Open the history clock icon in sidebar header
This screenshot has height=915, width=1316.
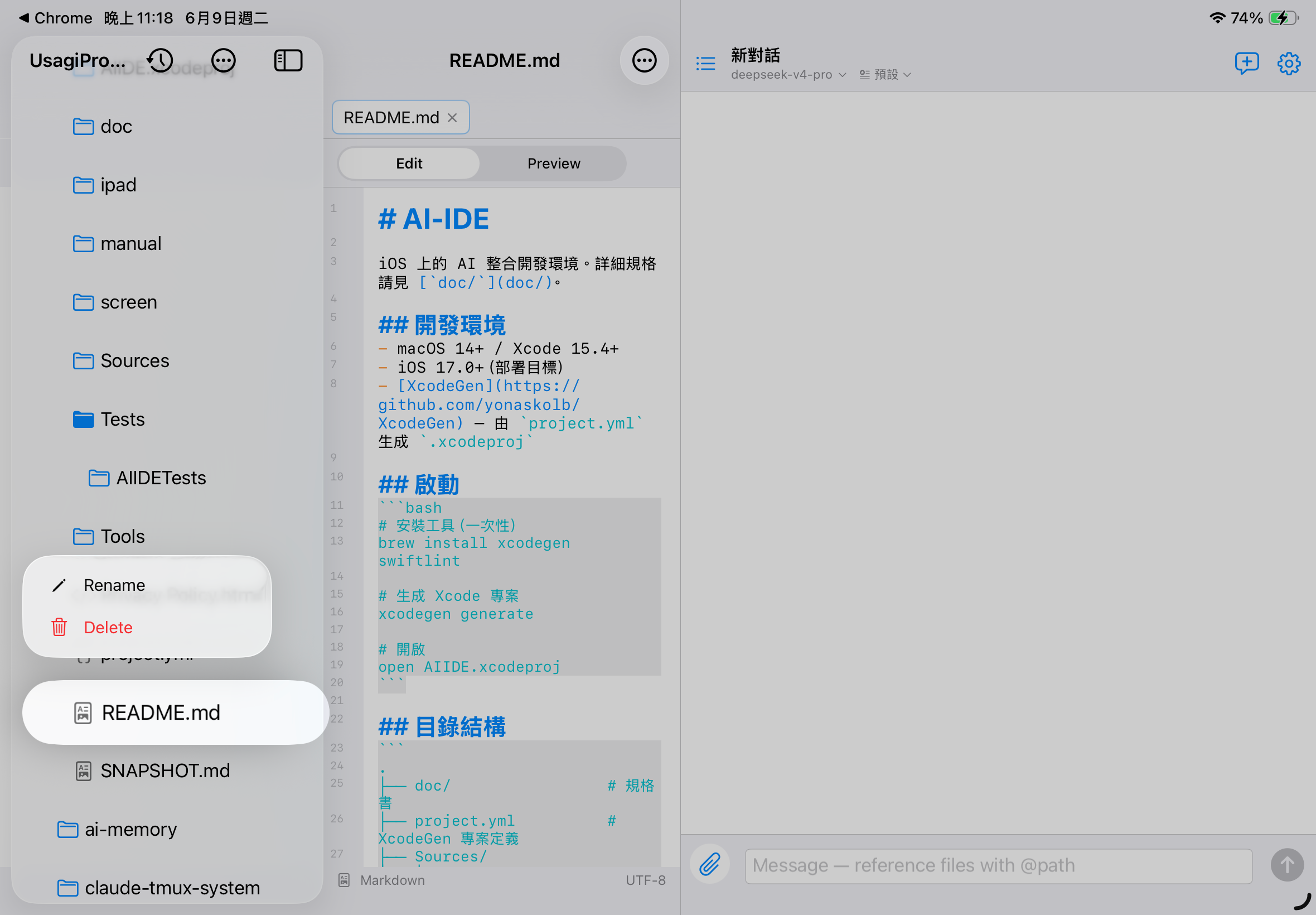coord(161,60)
